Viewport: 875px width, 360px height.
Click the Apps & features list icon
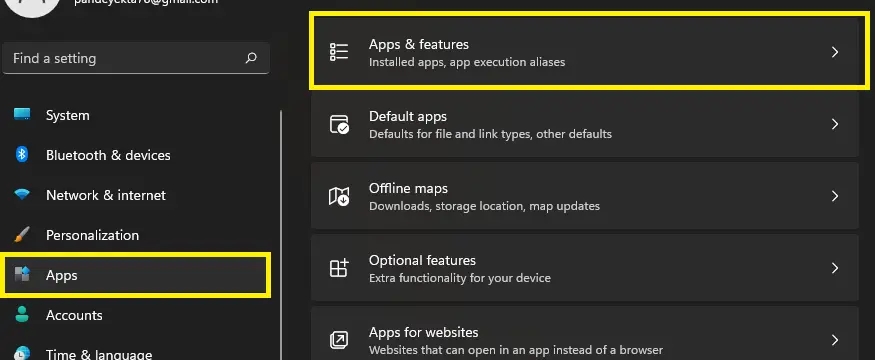[x=339, y=52]
